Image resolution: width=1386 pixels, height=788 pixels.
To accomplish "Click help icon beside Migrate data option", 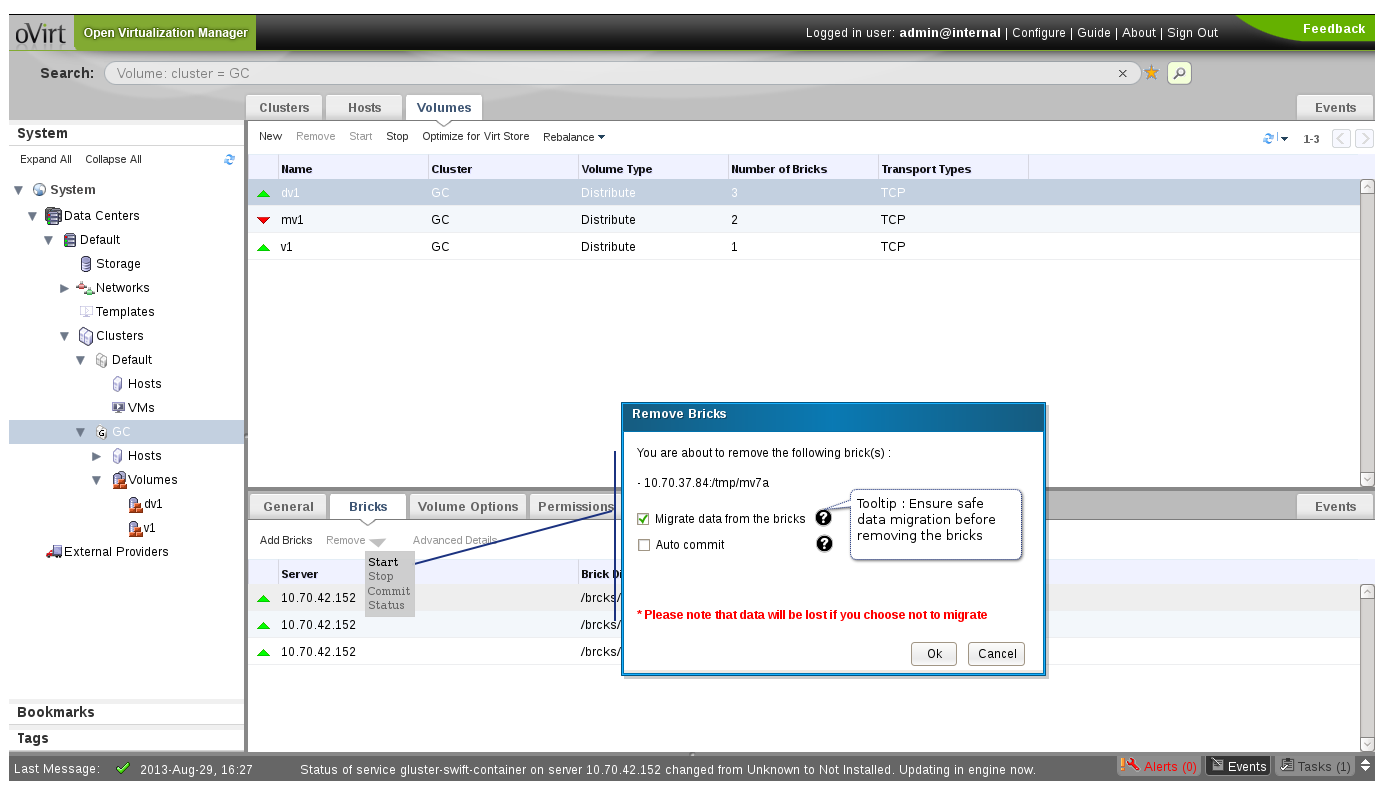I will (824, 518).
